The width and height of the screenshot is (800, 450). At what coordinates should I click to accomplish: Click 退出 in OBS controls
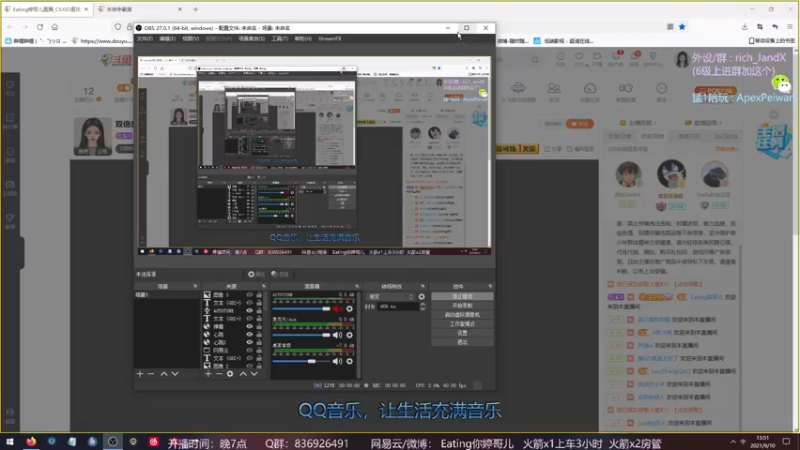click(462, 342)
